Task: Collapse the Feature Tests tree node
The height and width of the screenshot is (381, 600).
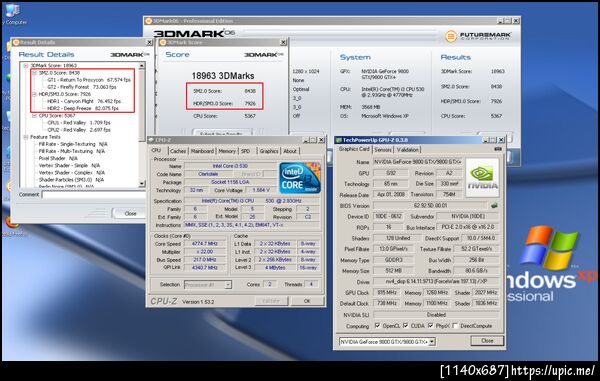Action: [26, 137]
